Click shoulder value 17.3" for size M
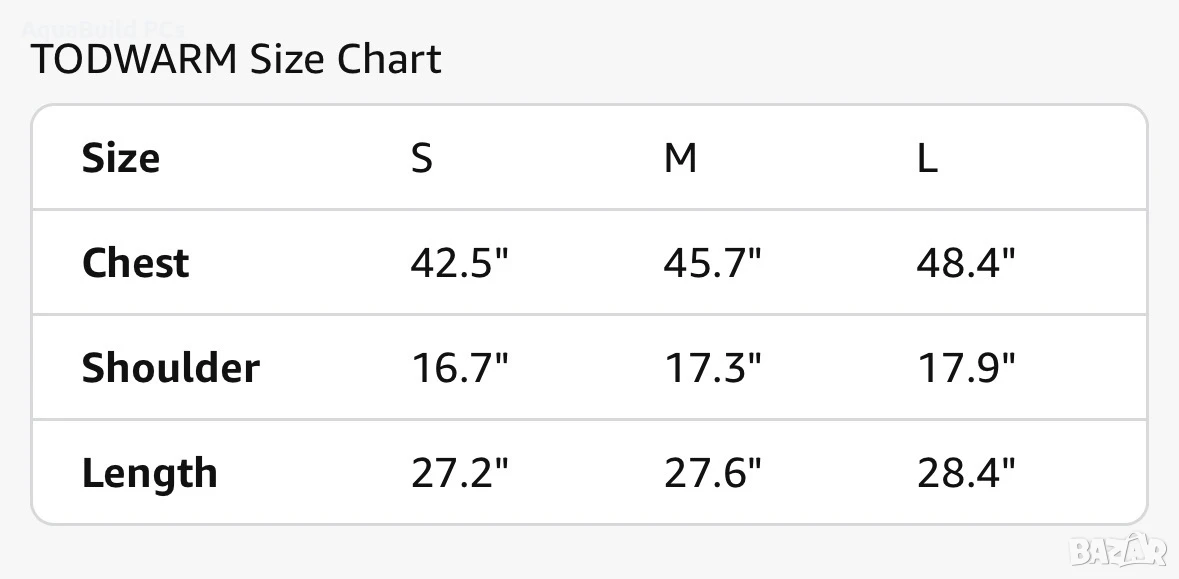The width and height of the screenshot is (1179, 579). (712, 368)
